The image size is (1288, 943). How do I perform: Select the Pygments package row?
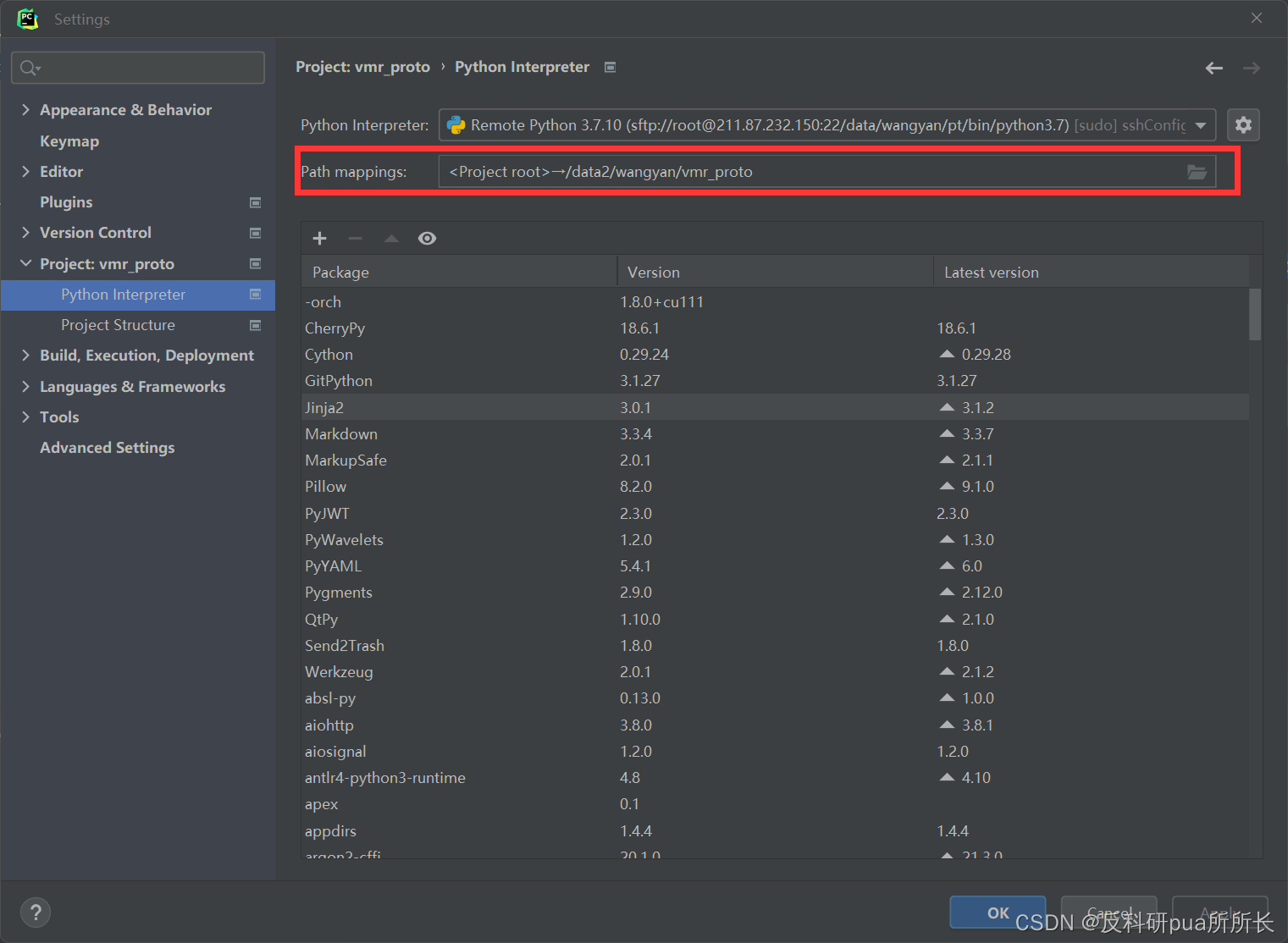(775, 592)
